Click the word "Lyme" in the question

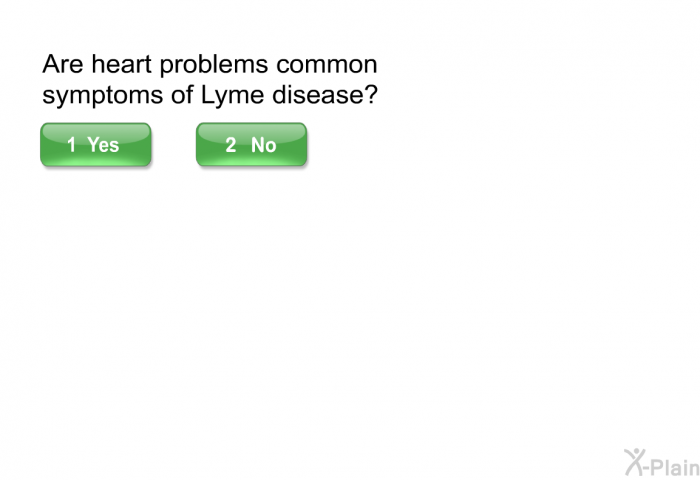pos(232,96)
